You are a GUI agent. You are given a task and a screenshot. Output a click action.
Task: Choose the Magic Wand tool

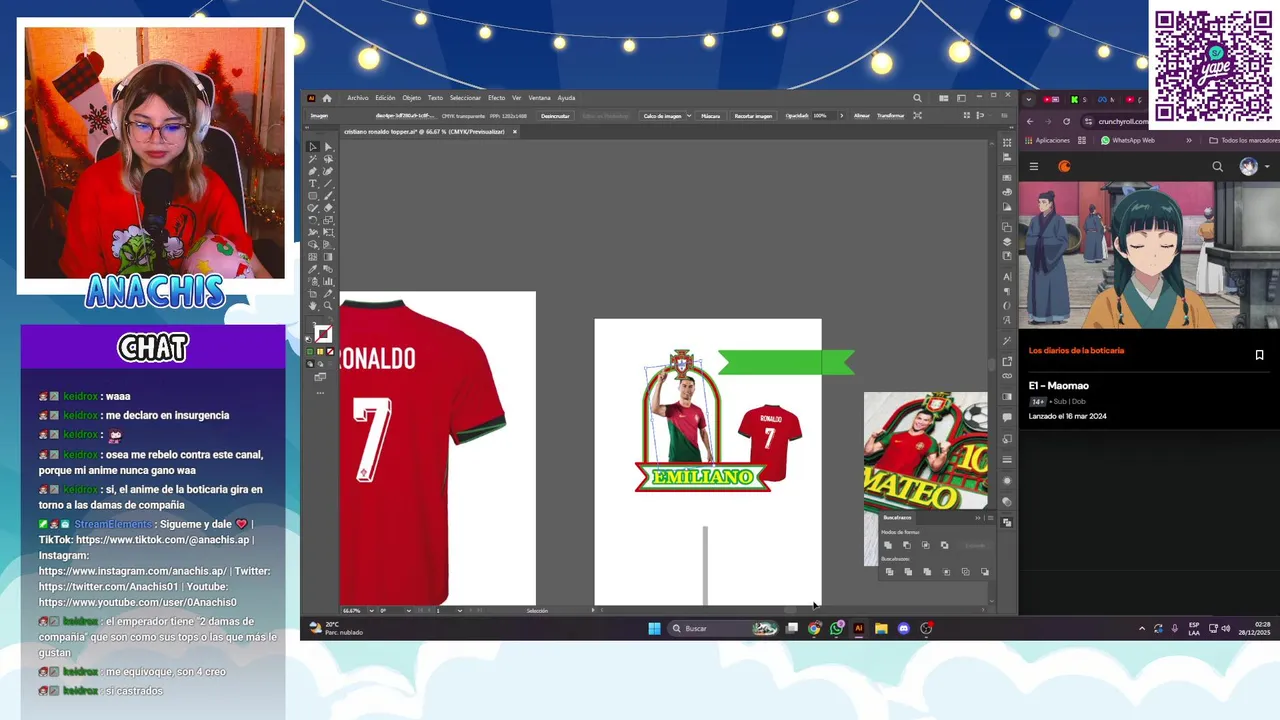point(313,159)
